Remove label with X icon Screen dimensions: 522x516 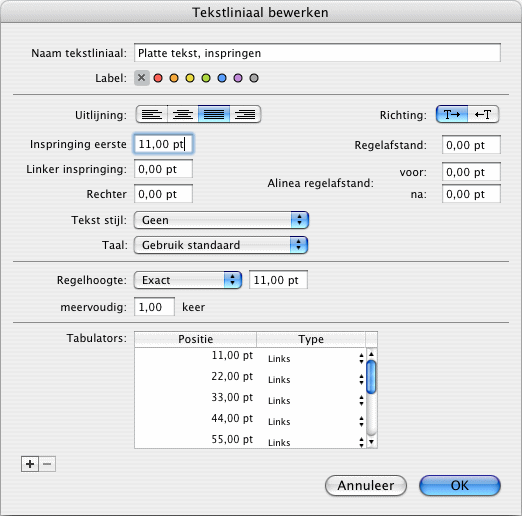click(x=142, y=78)
